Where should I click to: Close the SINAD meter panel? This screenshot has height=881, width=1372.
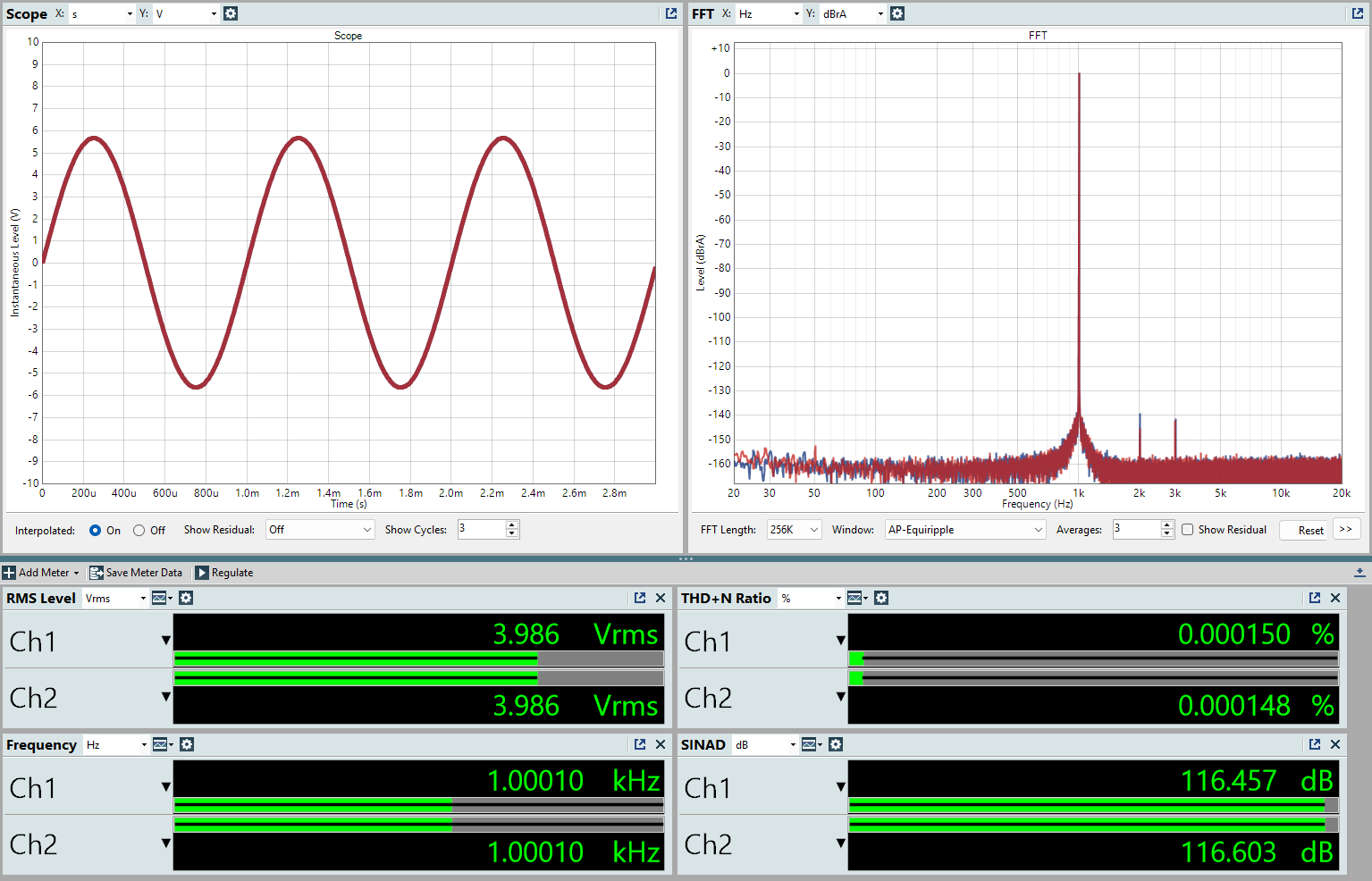1335,744
